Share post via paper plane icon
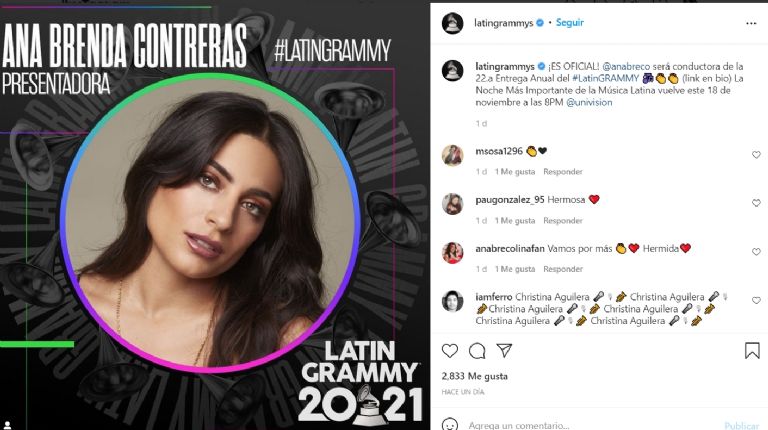Image resolution: width=768 pixels, height=430 pixels. tap(504, 350)
